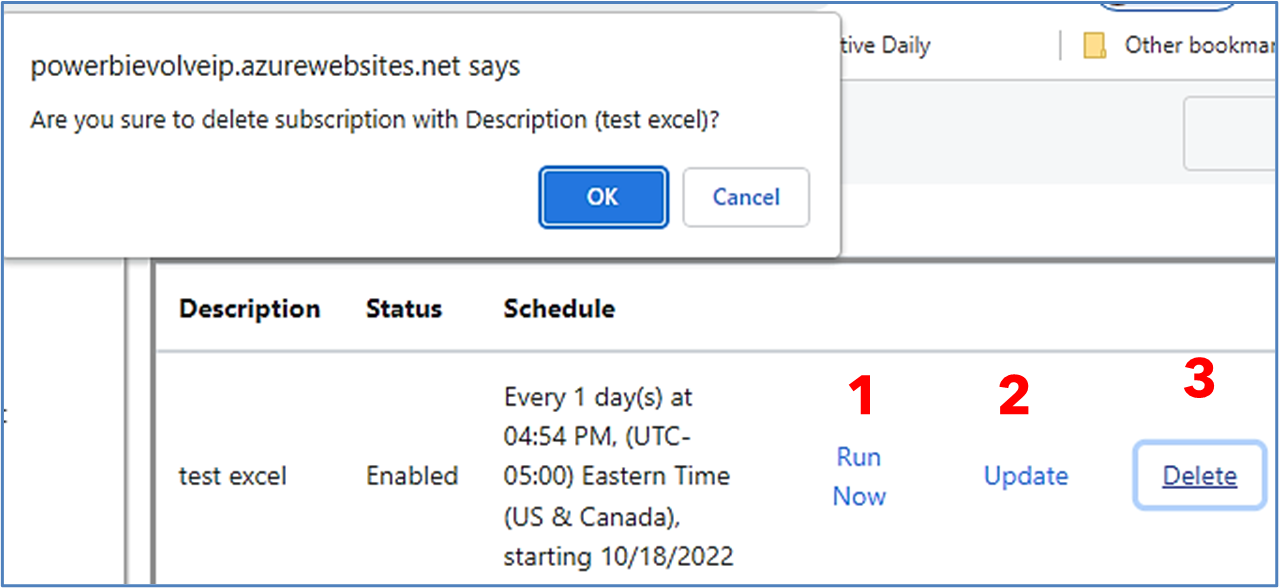
Task: Click the Other bookmarks folder icon
Action: coord(1095,46)
